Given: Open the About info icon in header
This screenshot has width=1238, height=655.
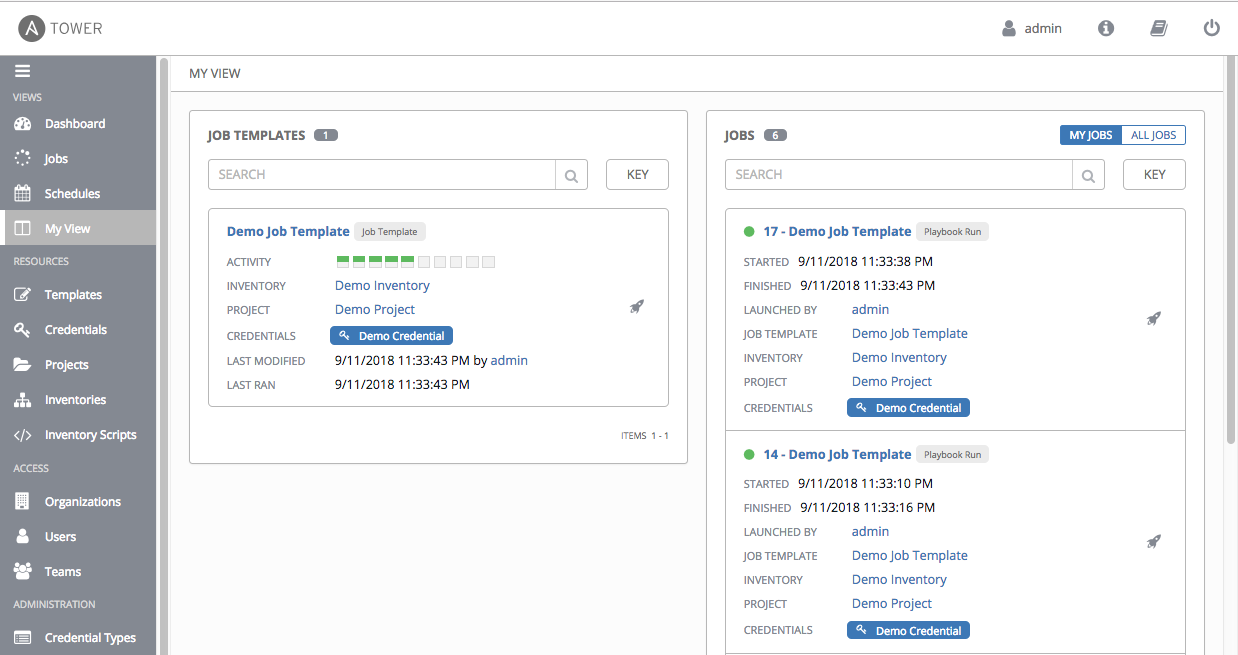Looking at the screenshot, I should [1106, 28].
